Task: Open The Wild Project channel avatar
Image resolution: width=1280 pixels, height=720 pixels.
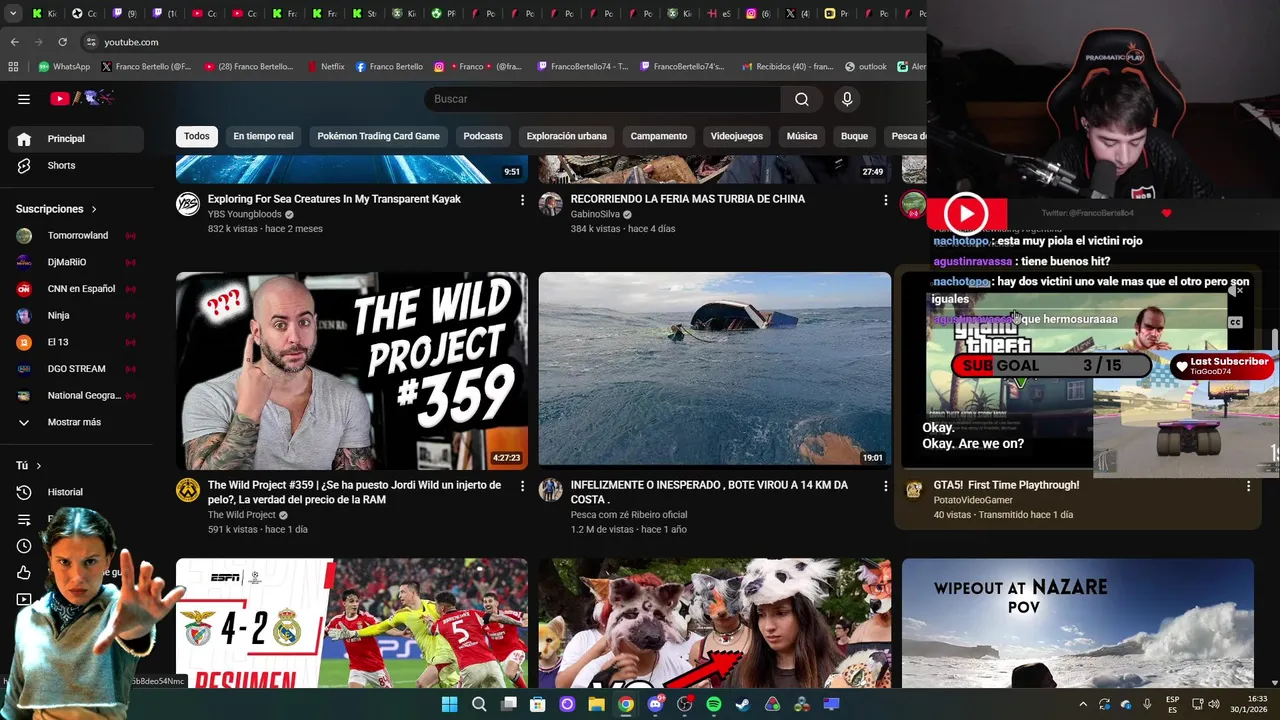Action: [188, 490]
